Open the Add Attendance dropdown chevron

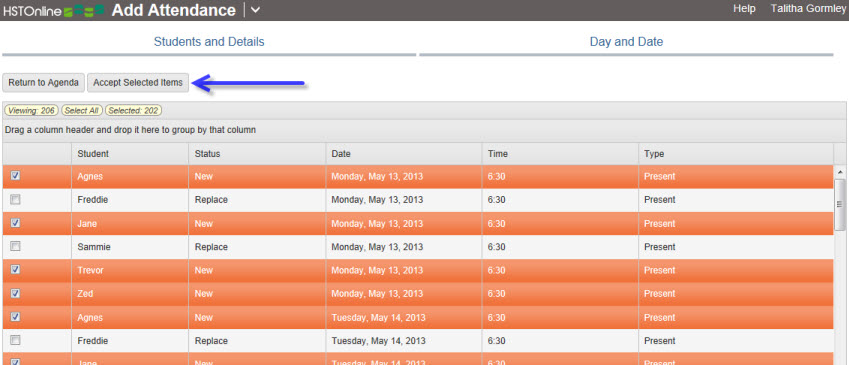(x=256, y=10)
